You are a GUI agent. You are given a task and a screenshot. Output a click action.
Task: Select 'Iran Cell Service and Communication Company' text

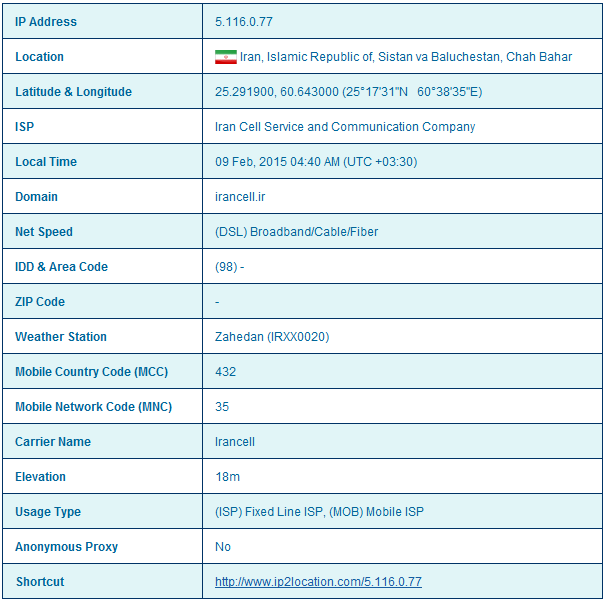[x=345, y=127]
